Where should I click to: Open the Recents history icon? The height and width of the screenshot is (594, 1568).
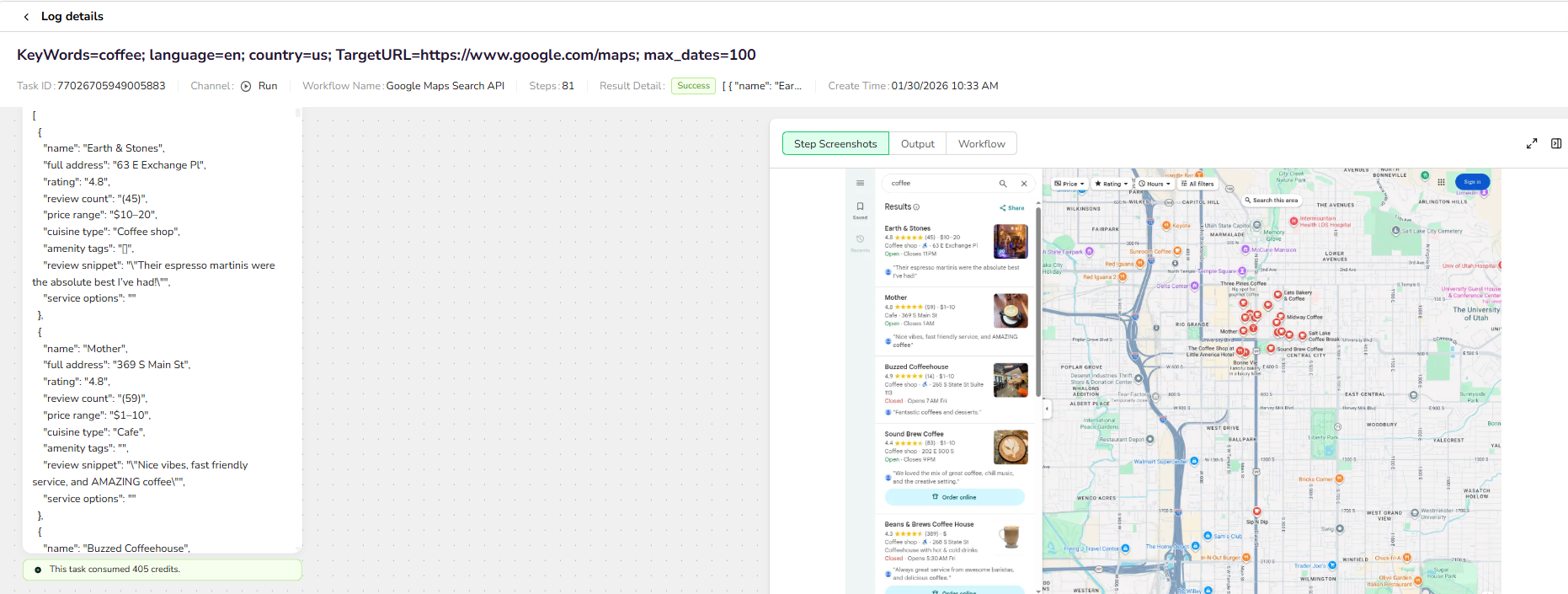pos(860,241)
